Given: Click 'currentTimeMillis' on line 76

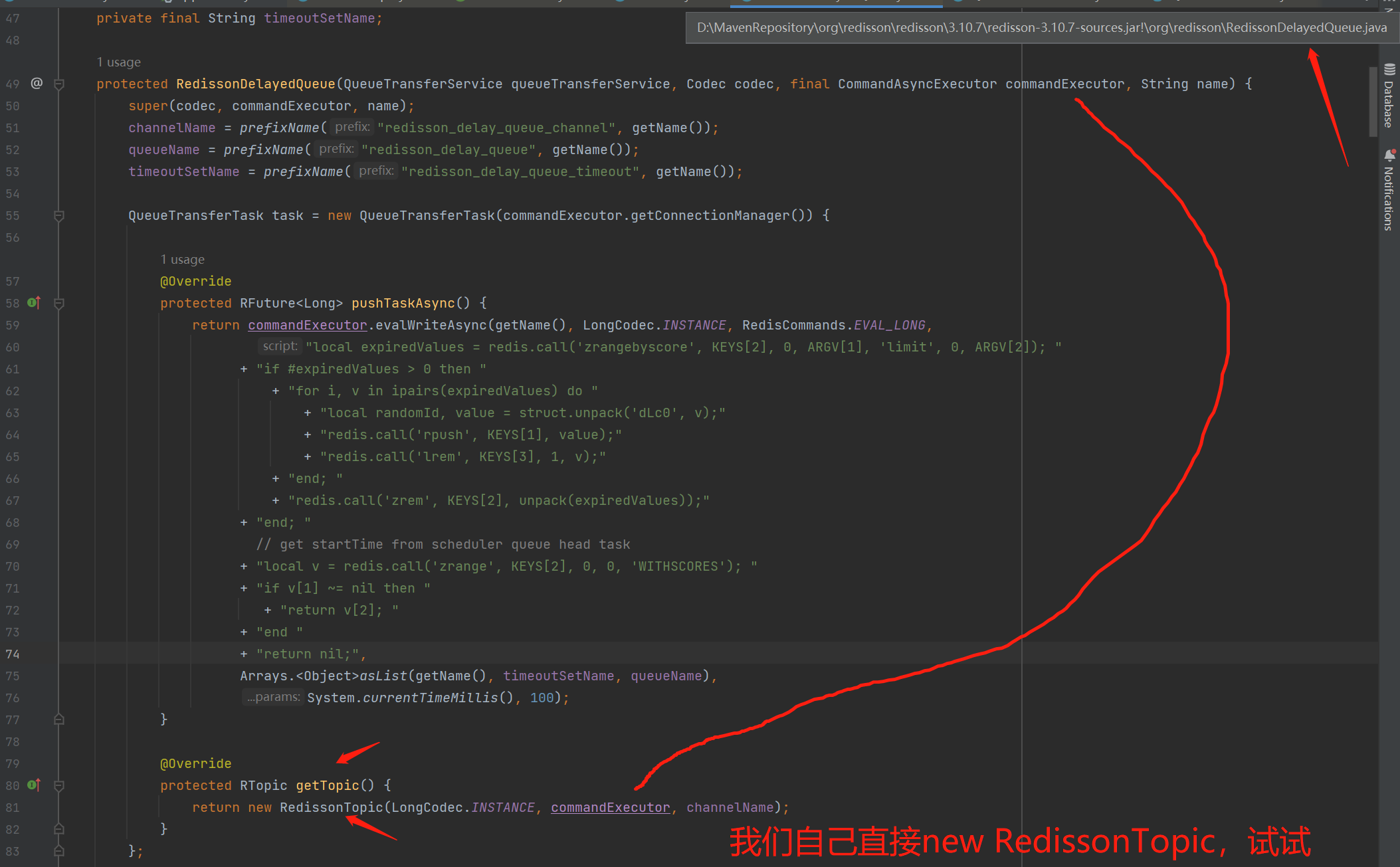Looking at the screenshot, I should tap(430, 698).
